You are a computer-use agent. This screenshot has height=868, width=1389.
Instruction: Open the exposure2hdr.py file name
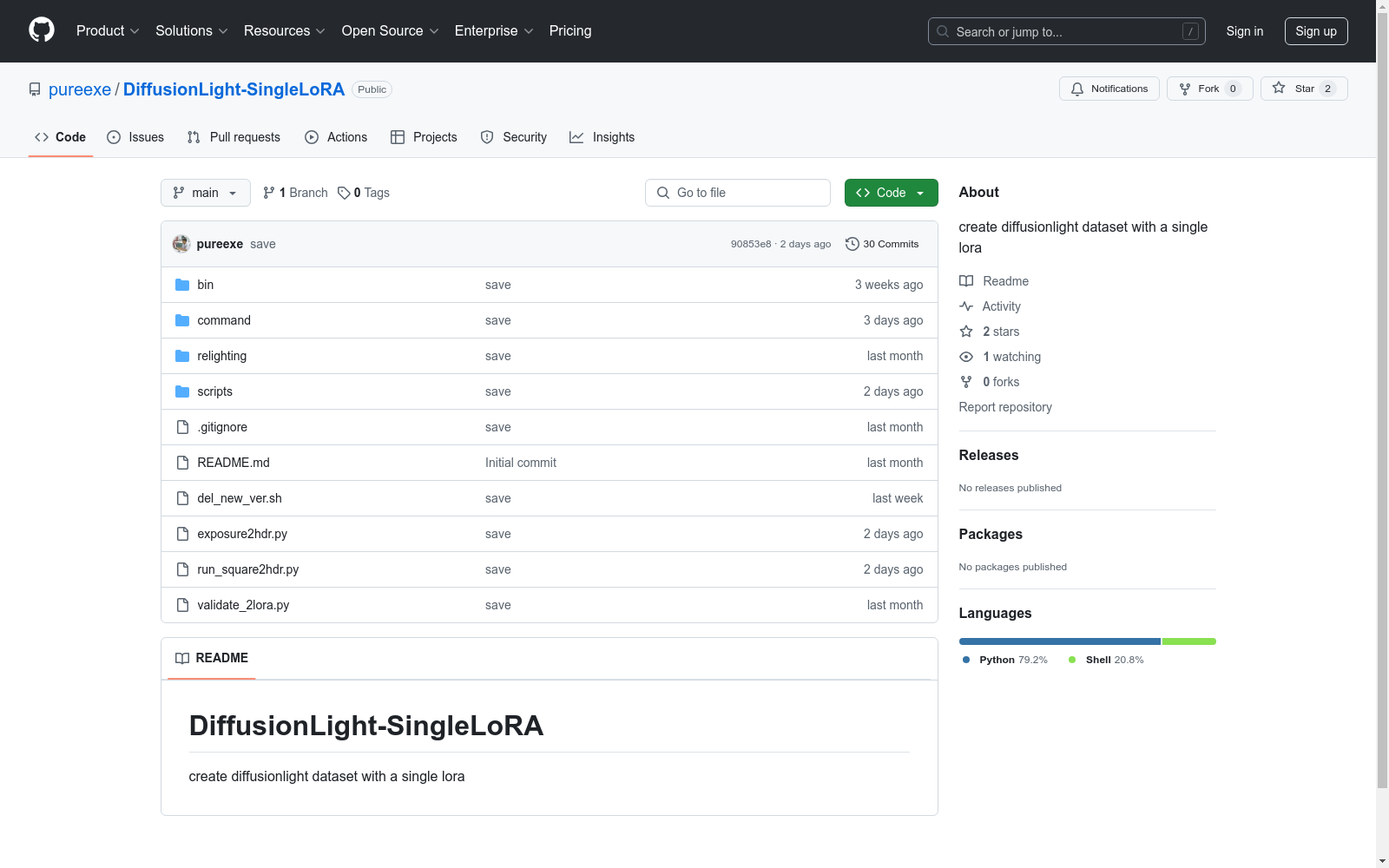tap(242, 534)
